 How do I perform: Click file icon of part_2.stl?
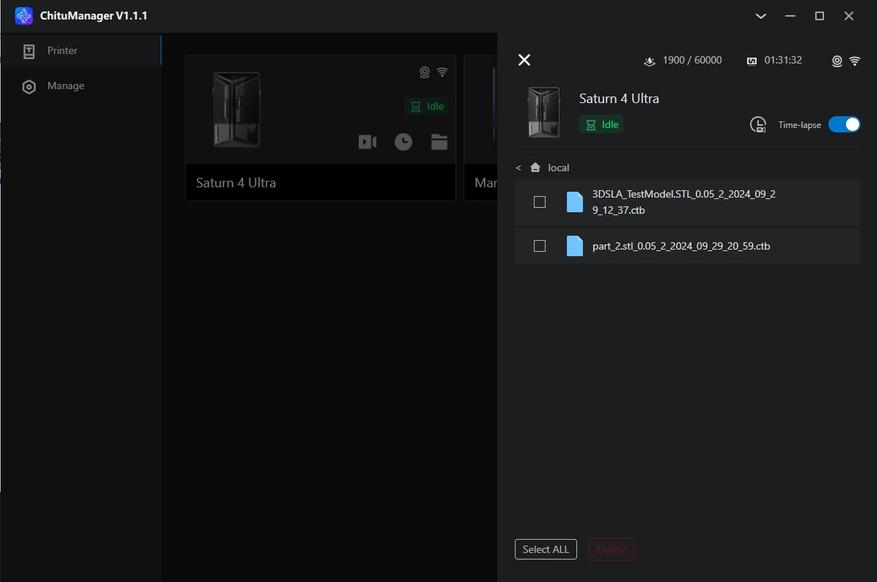[574, 246]
